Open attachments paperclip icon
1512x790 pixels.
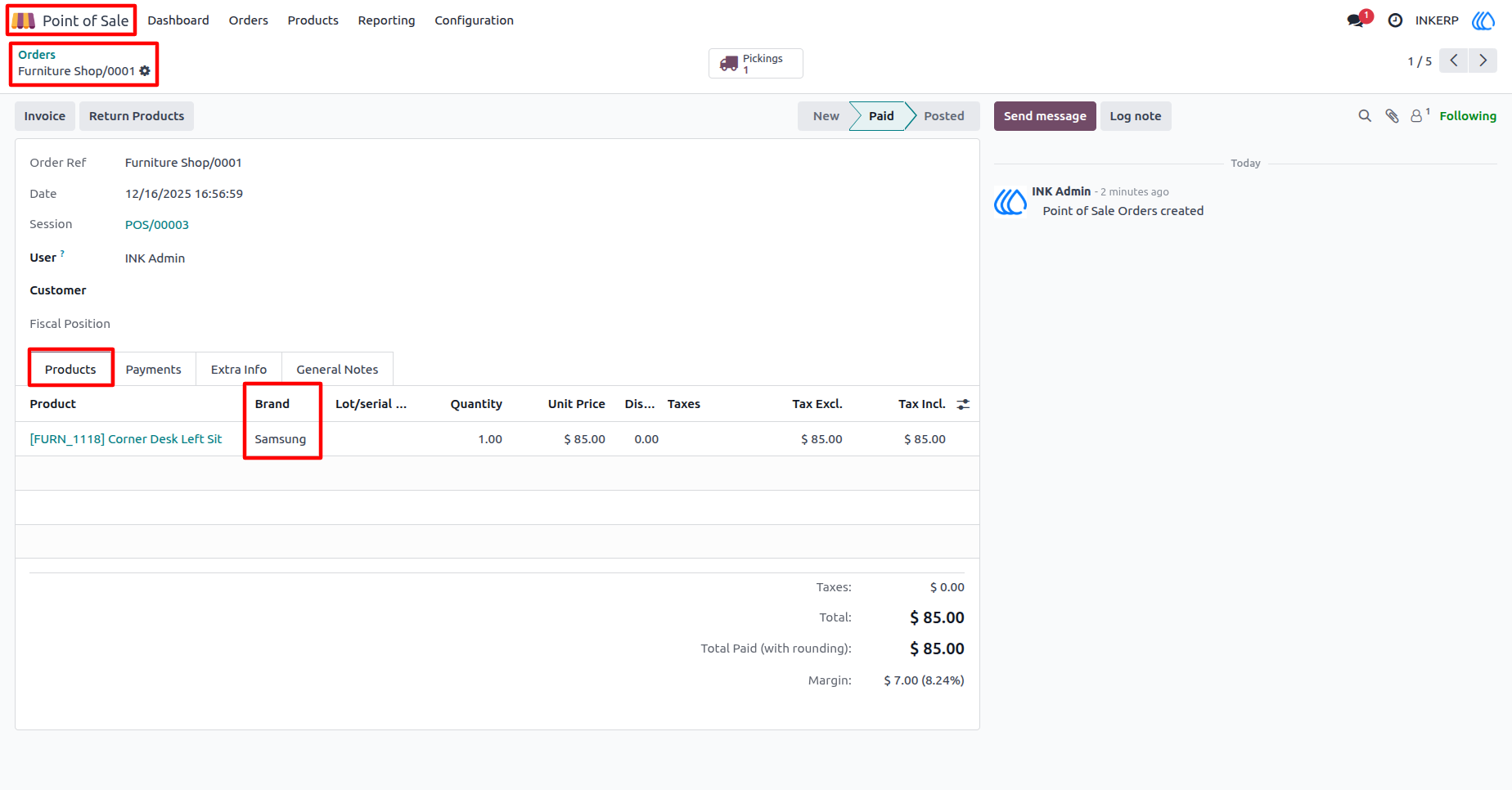tap(1392, 116)
